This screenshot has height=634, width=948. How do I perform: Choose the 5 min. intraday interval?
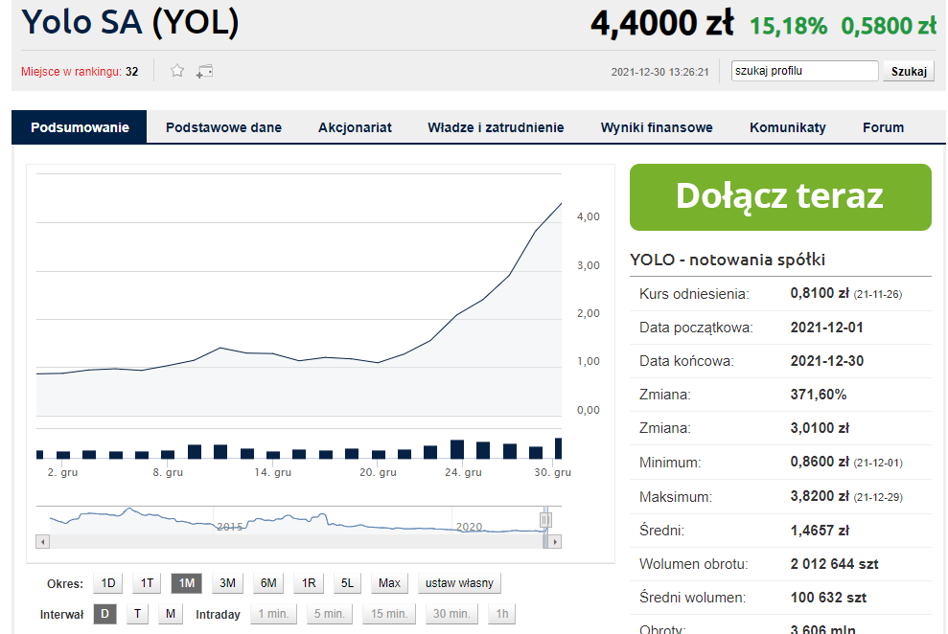pos(329,614)
